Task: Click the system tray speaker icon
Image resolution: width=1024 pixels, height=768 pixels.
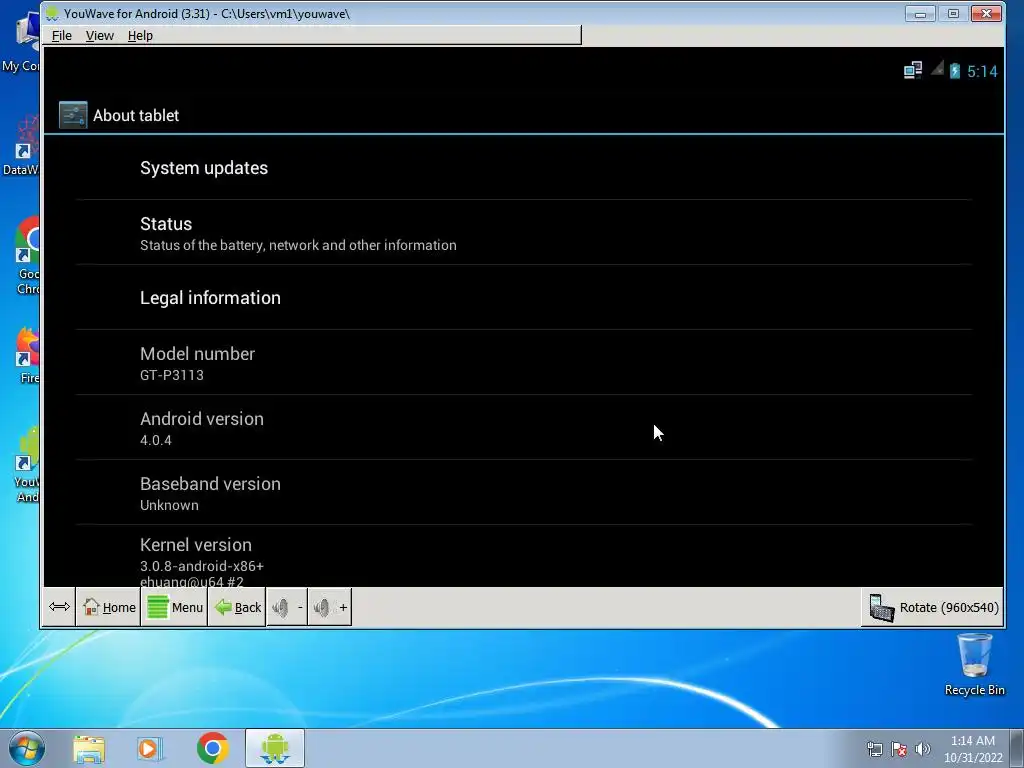Action: click(x=923, y=749)
